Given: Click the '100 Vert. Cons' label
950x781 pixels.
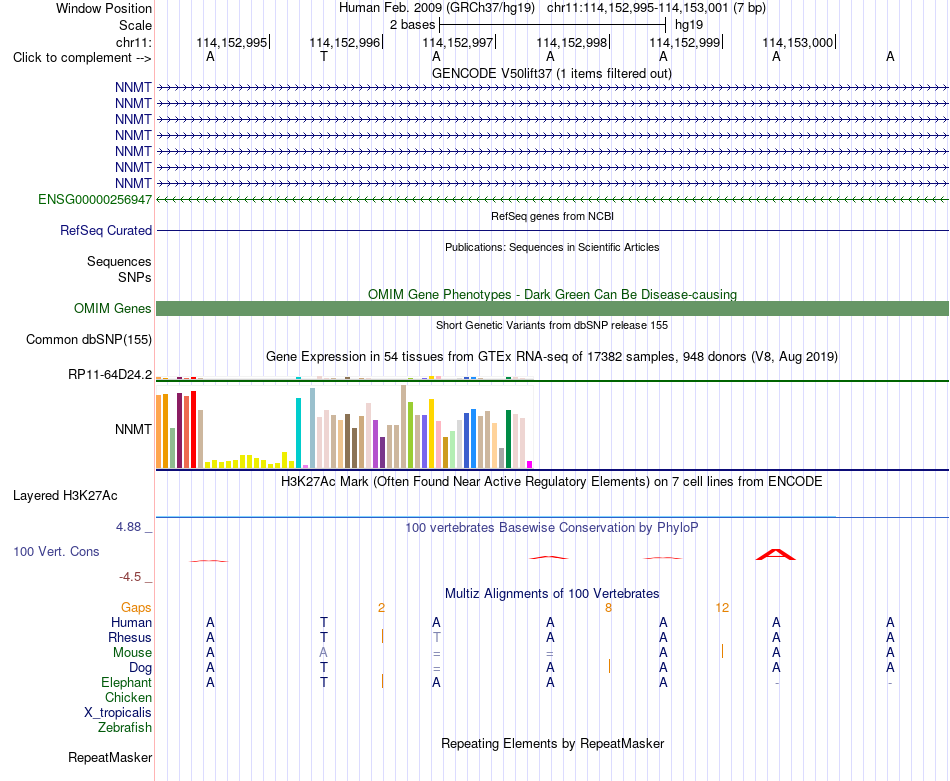Looking at the screenshot, I should coord(56,551).
